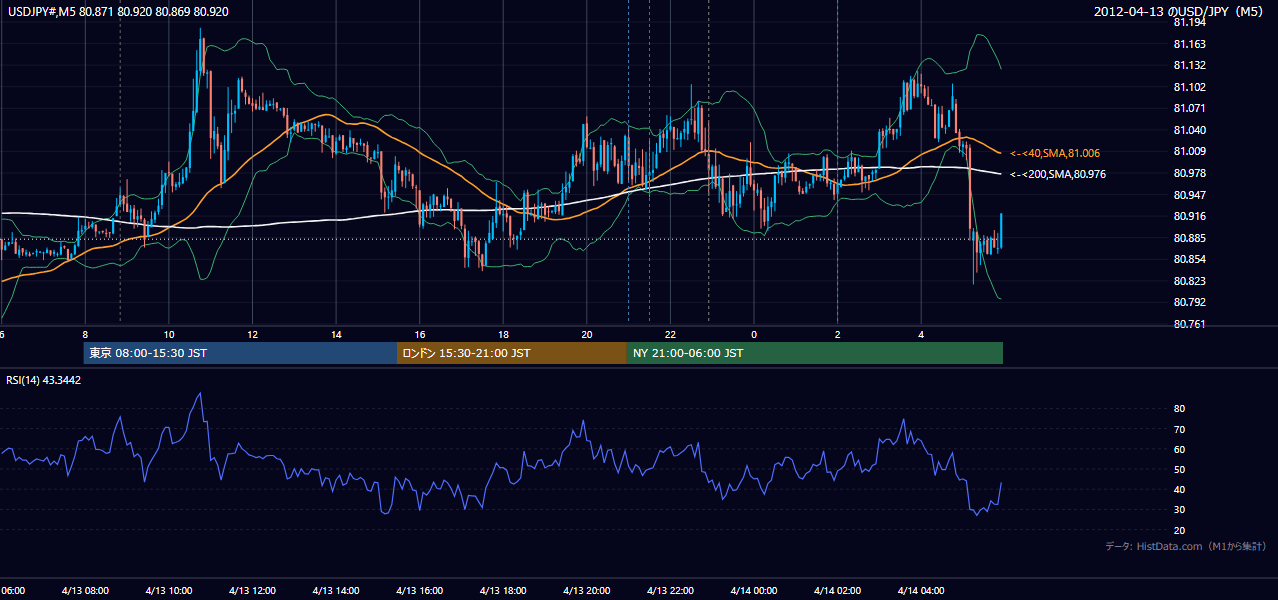Click price axis value 80.761
Viewport: 1278px width, 600px height.
click(x=1190, y=324)
